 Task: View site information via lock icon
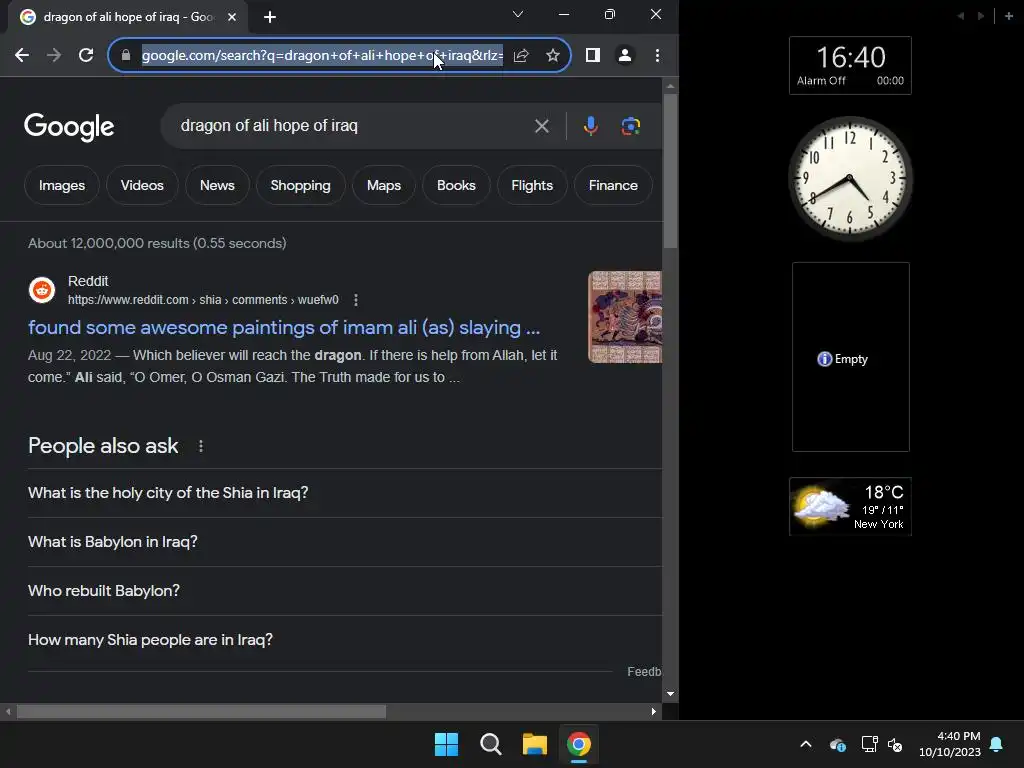tap(126, 56)
